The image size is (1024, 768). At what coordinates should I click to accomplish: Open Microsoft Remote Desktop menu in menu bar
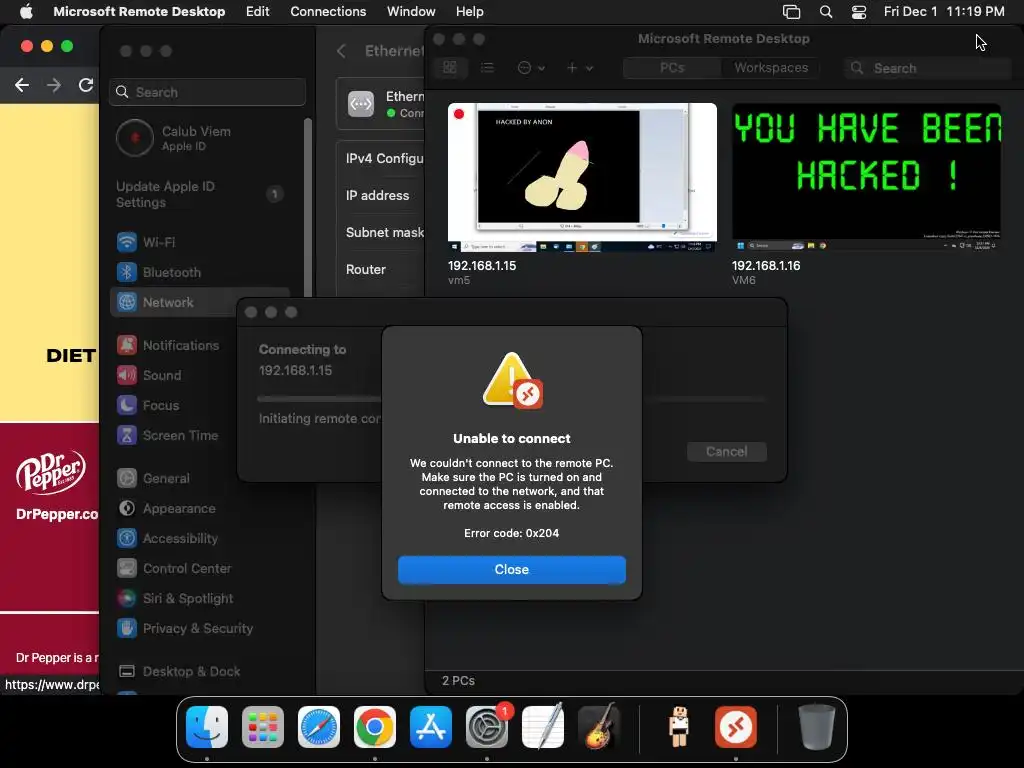(x=139, y=11)
